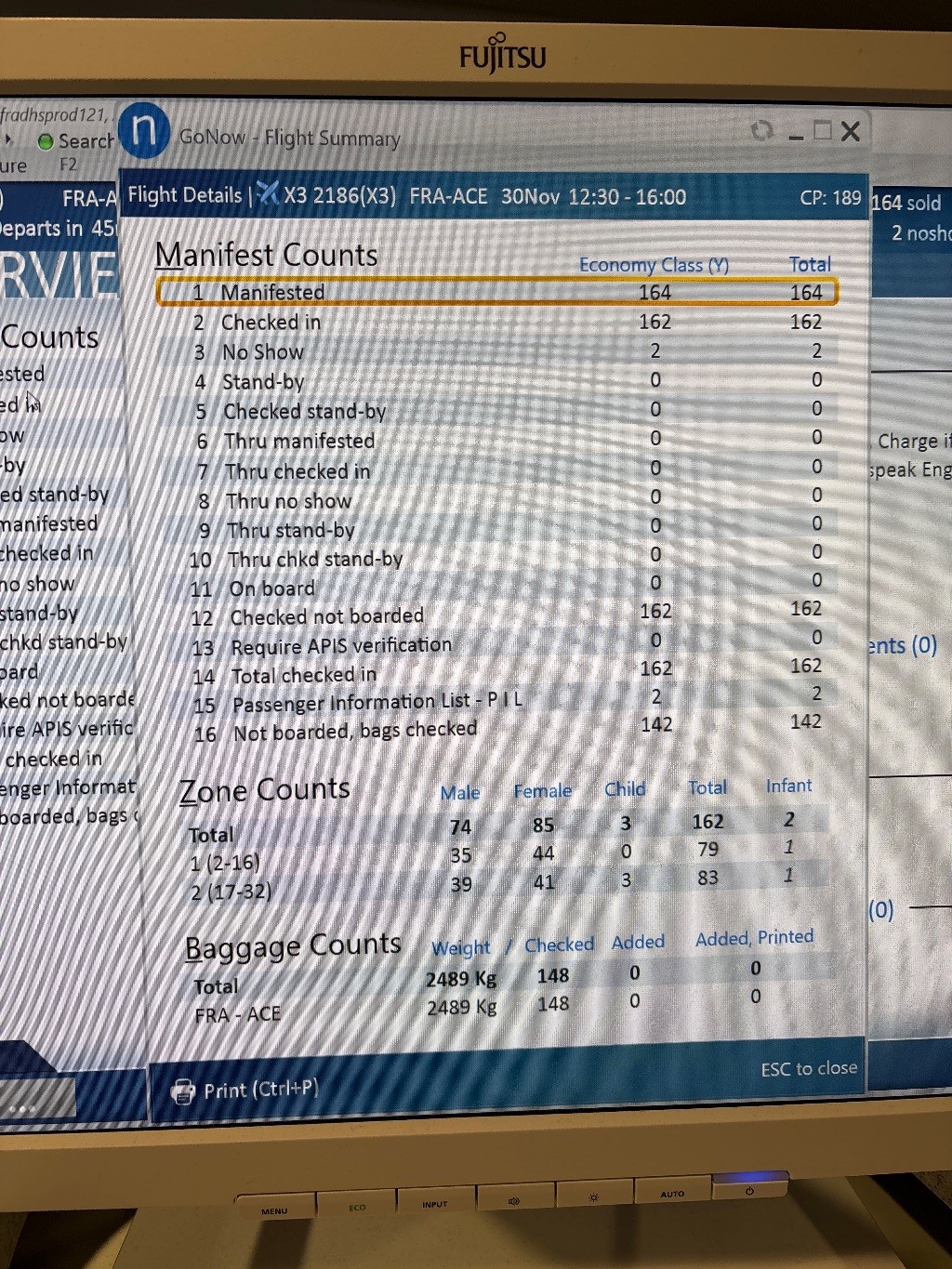Image resolution: width=952 pixels, height=1269 pixels.
Task: Maximize the Flight Summary window
Action: coord(823,131)
